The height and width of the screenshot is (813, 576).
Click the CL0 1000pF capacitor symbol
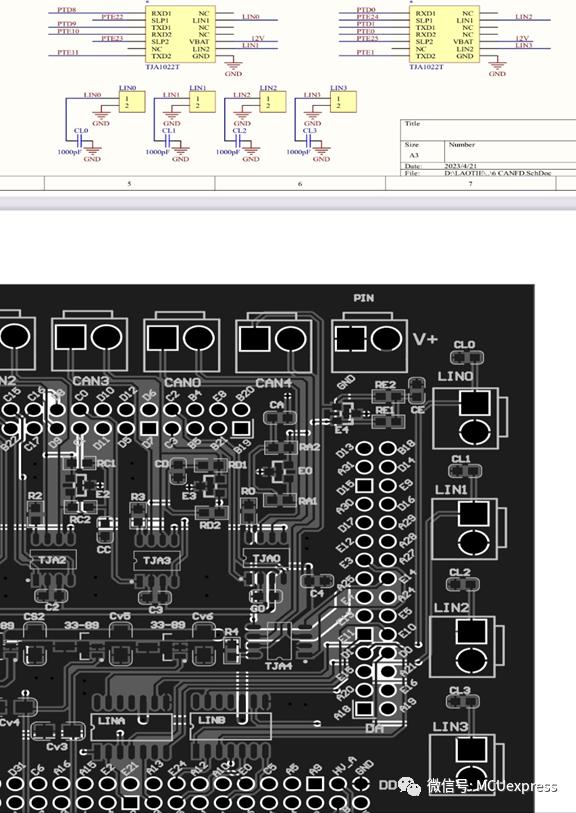(x=81, y=140)
